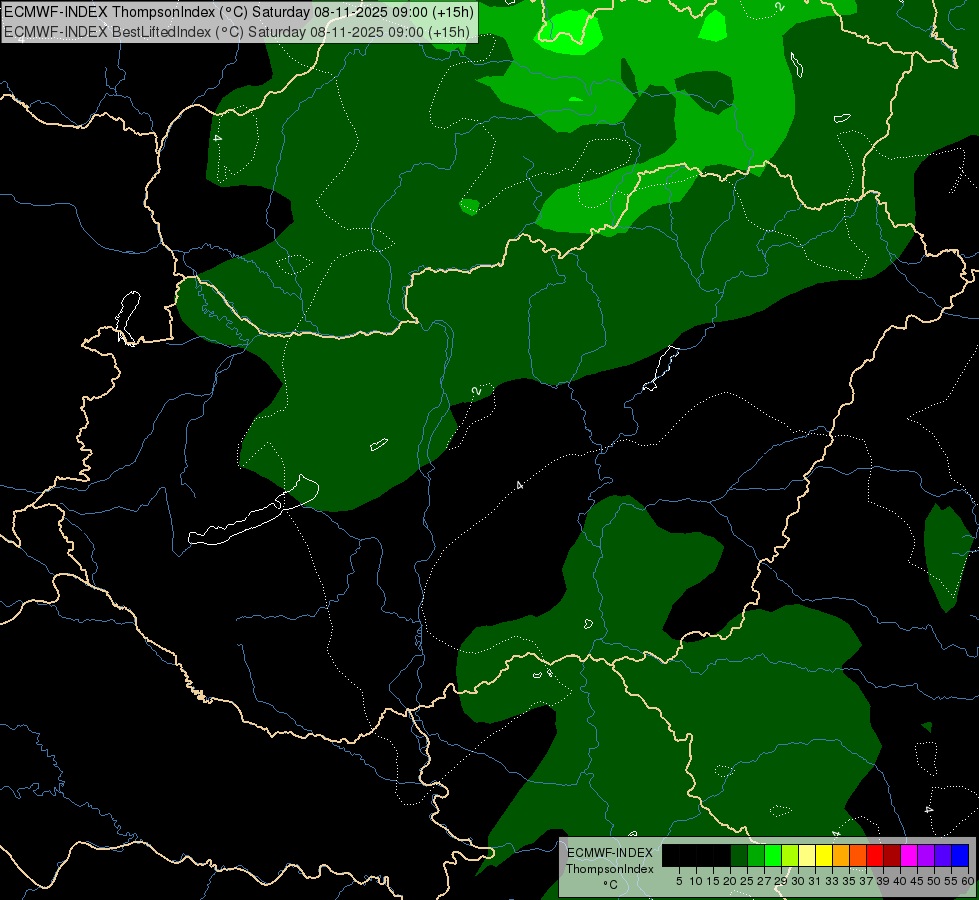
Task: Click the legend tick label 25
Action: click(747, 881)
